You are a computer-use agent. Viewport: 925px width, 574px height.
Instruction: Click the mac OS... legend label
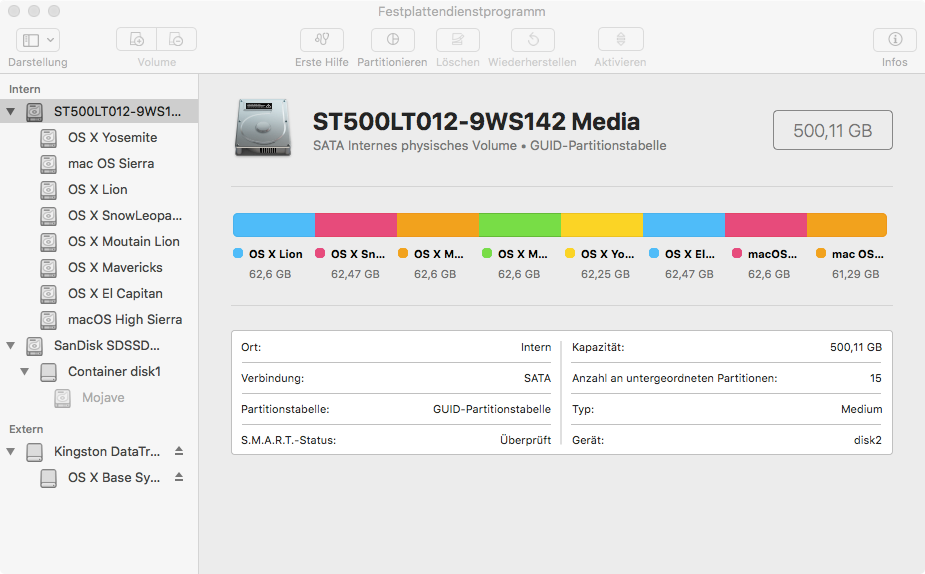click(x=858, y=254)
